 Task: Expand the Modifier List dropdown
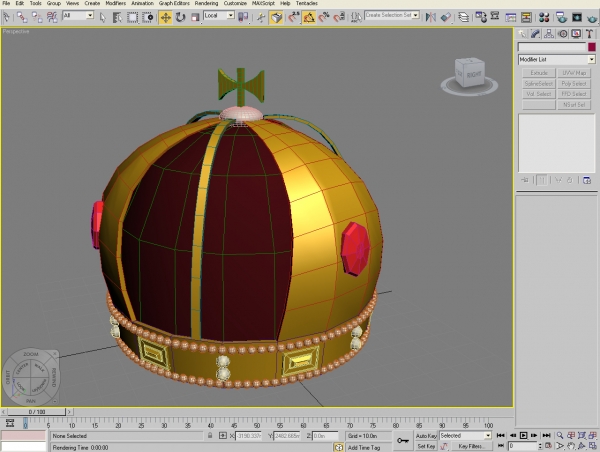point(592,59)
